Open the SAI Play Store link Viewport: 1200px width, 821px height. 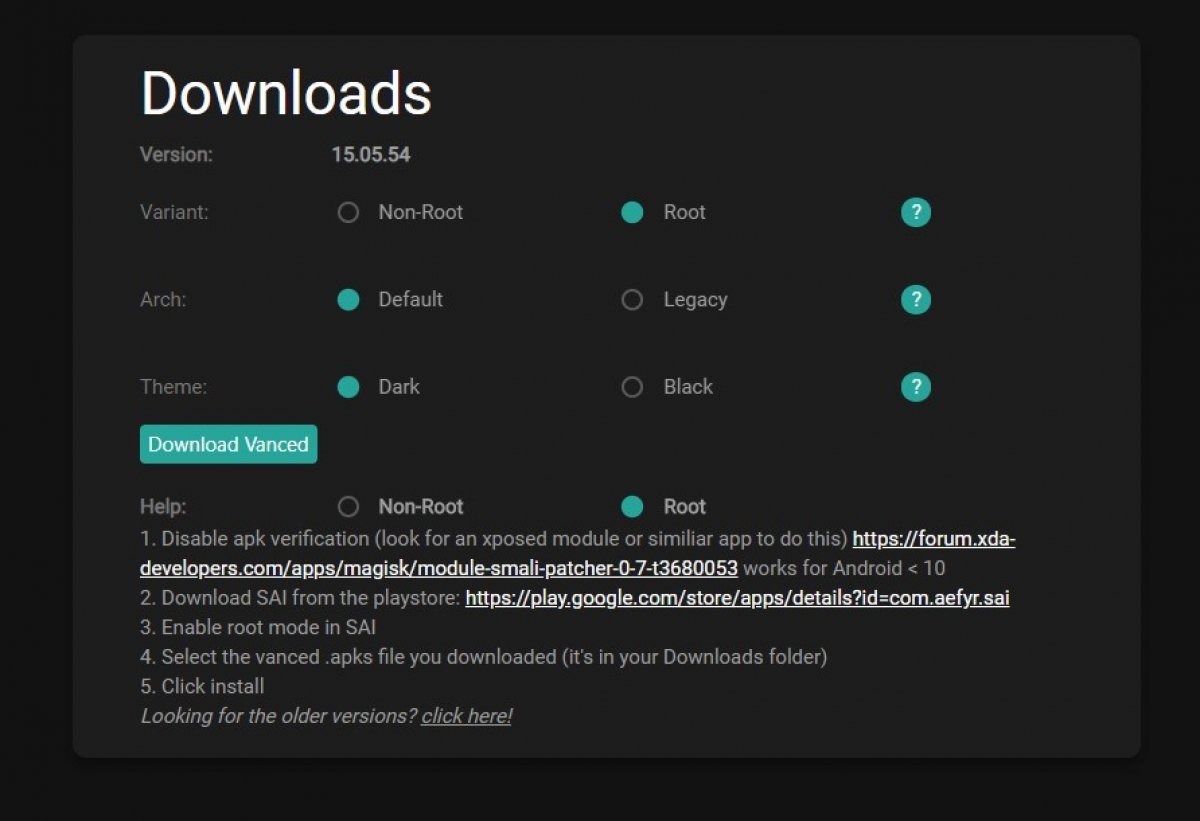click(x=737, y=598)
